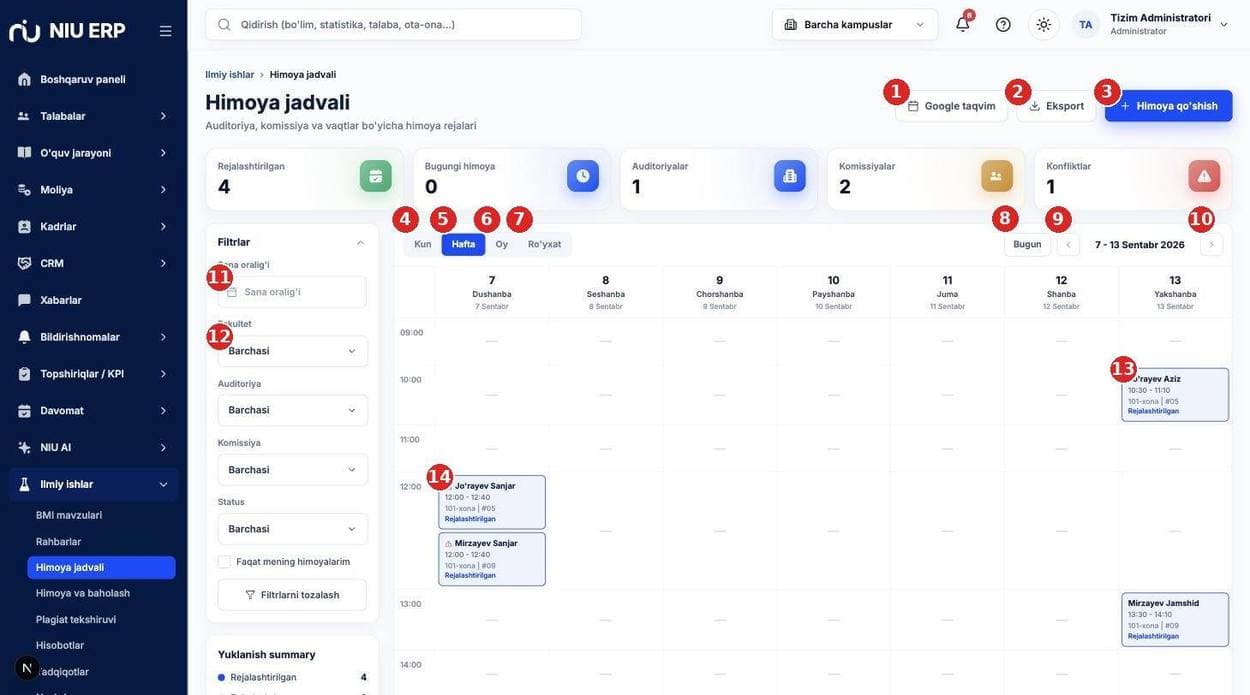Viewport: 1250px width, 695px height.
Task: Click the Ilmiy ishlar breadcrumb link
Action: click(x=230, y=75)
